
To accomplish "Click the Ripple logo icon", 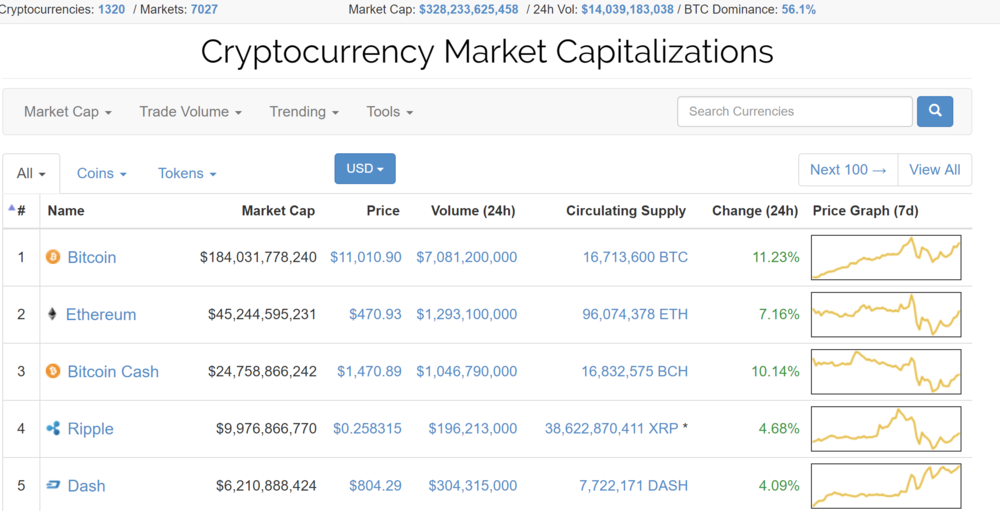I will pyautogui.click(x=53, y=428).
